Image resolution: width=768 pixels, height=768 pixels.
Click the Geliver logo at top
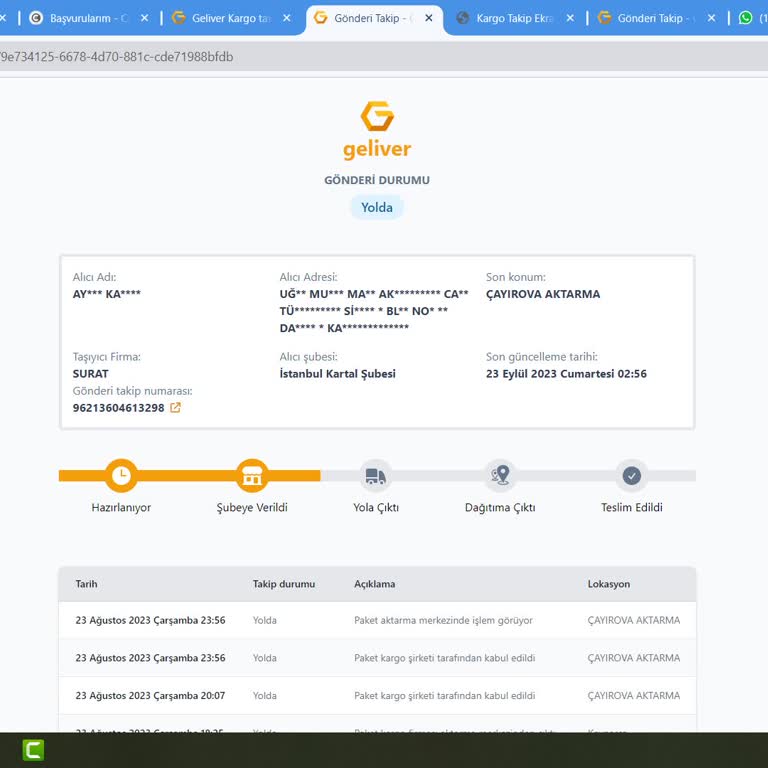(x=377, y=130)
